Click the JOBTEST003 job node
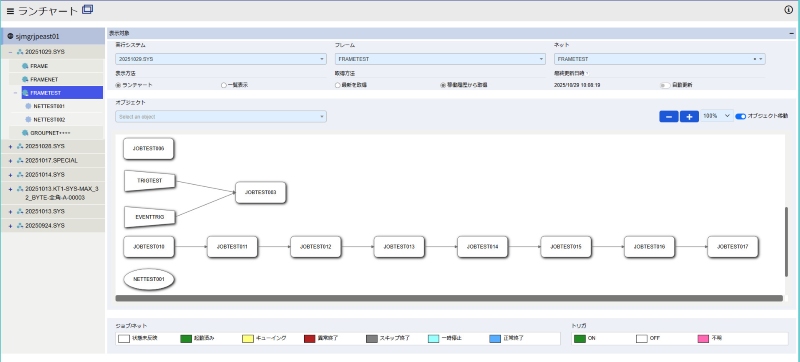 (x=260, y=192)
